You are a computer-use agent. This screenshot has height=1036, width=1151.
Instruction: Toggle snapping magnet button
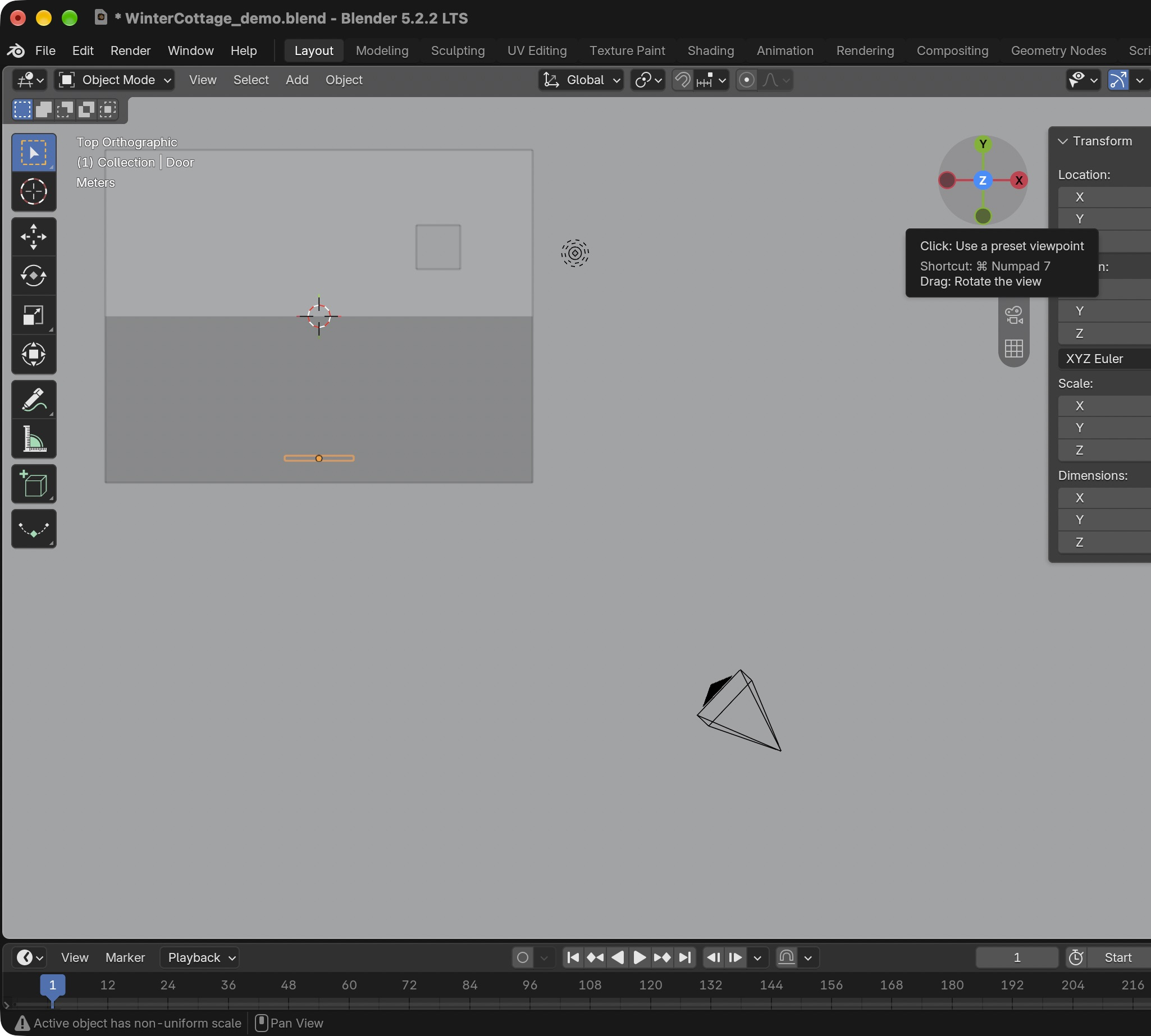pos(682,80)
